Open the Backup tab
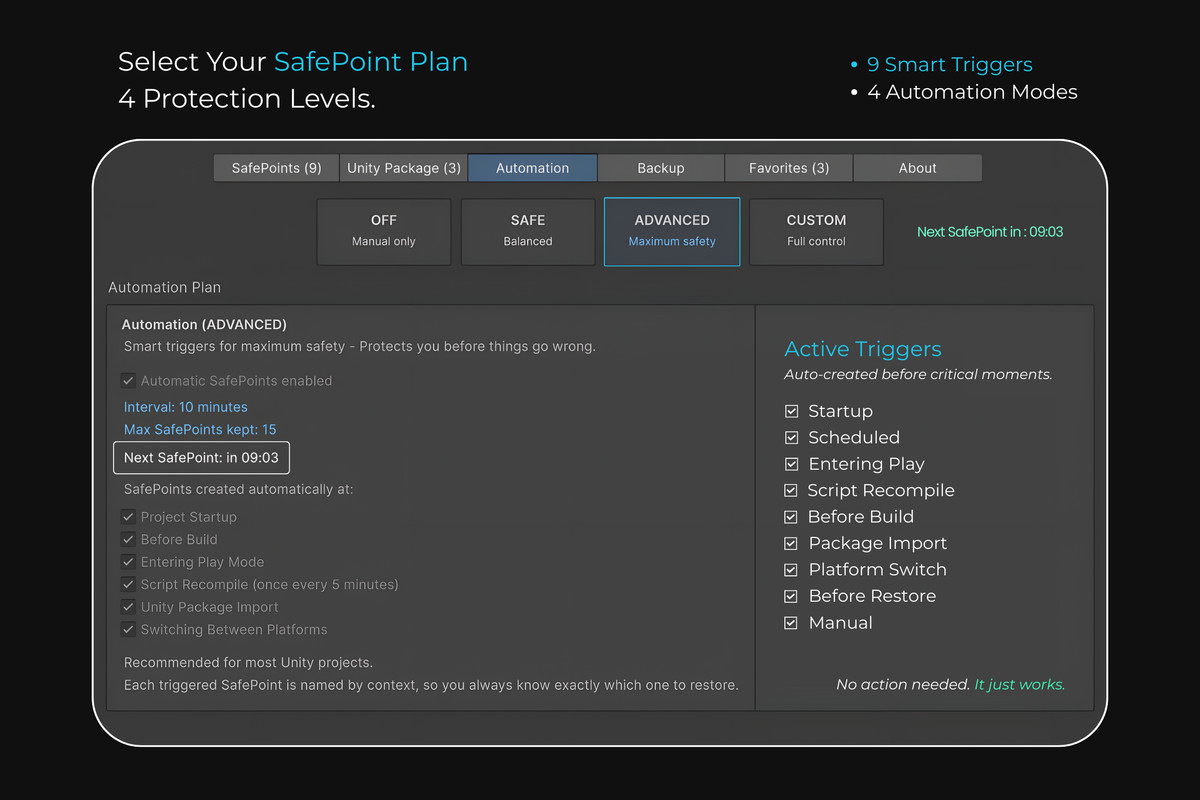Image resolution: width=1200 pixels, height=800 pixels. (x=661, y=168)
